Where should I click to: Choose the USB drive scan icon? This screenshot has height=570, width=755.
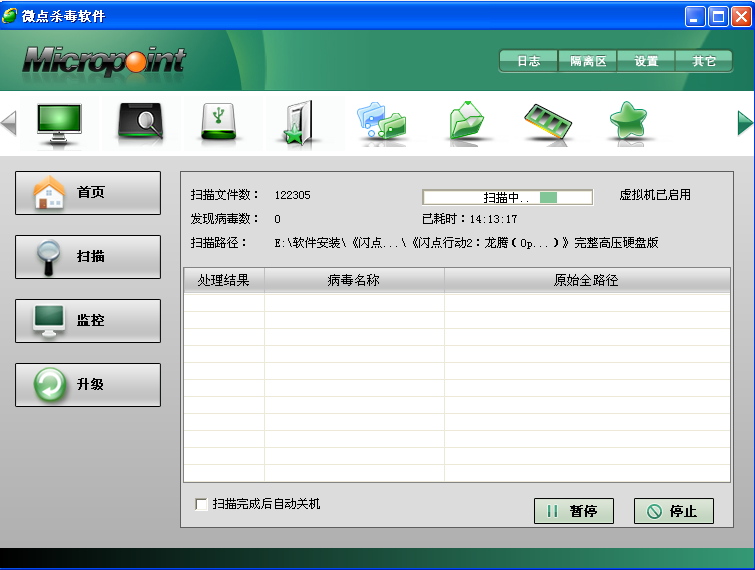219,121
